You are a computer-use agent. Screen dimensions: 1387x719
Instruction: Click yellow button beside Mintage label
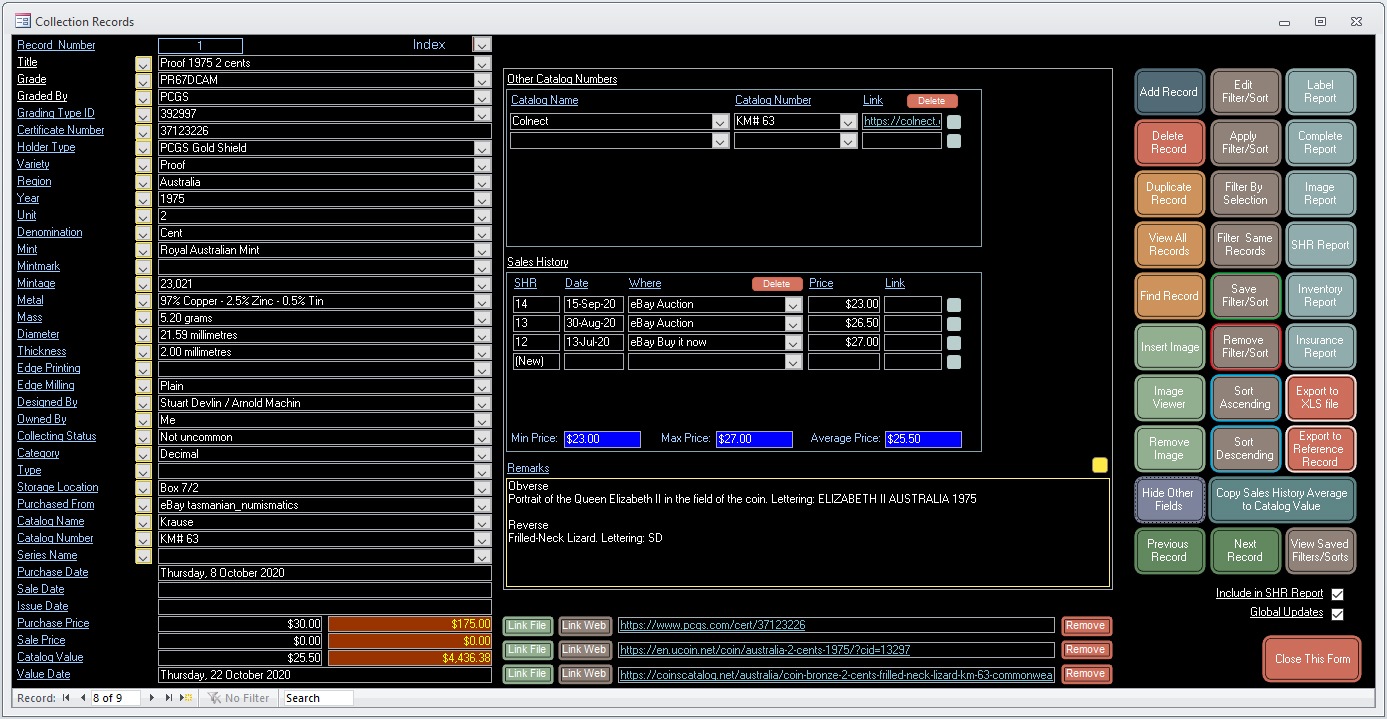(143, 284)
